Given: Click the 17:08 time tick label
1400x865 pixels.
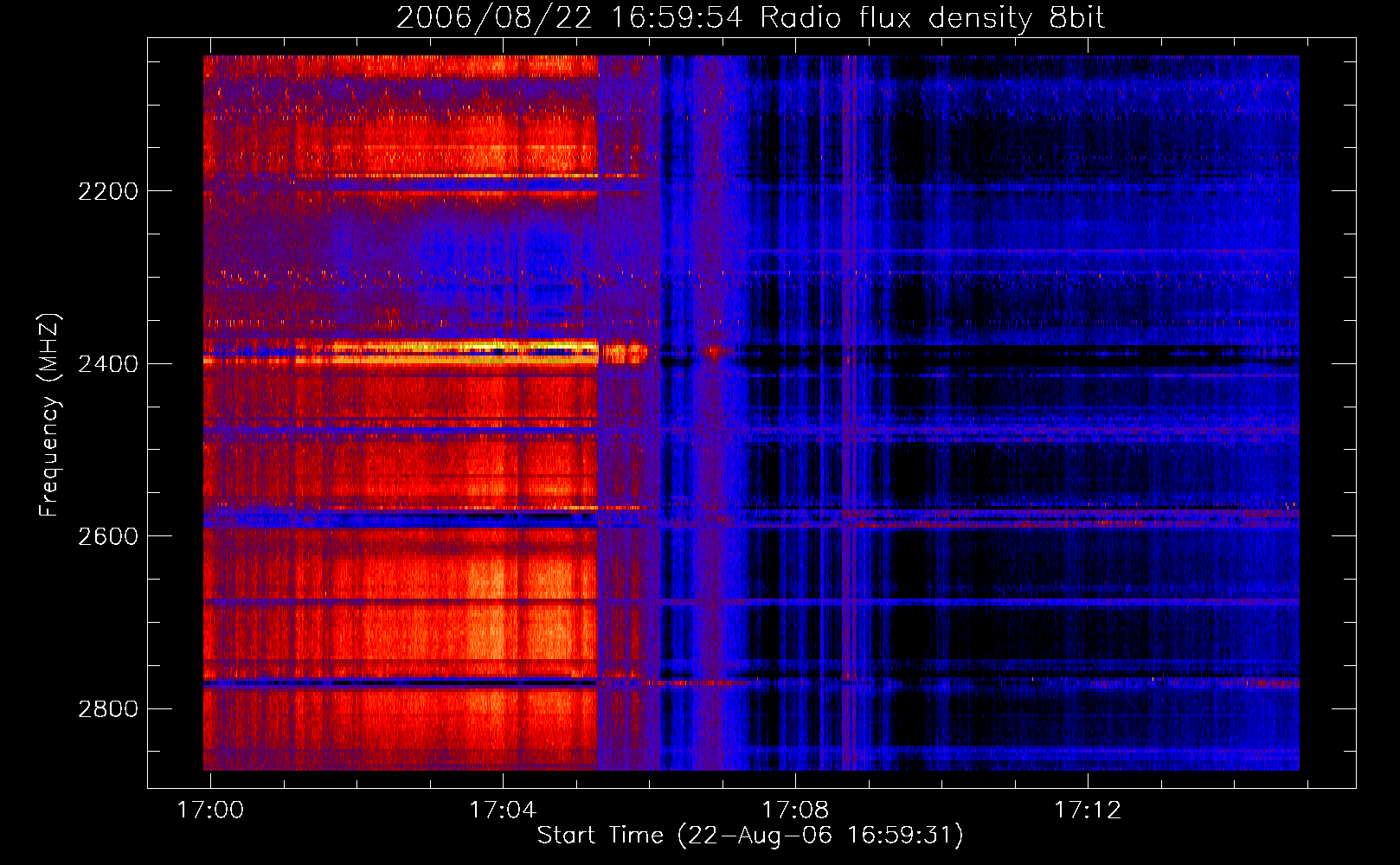Looking at the screenshot, I should (795, 810).
